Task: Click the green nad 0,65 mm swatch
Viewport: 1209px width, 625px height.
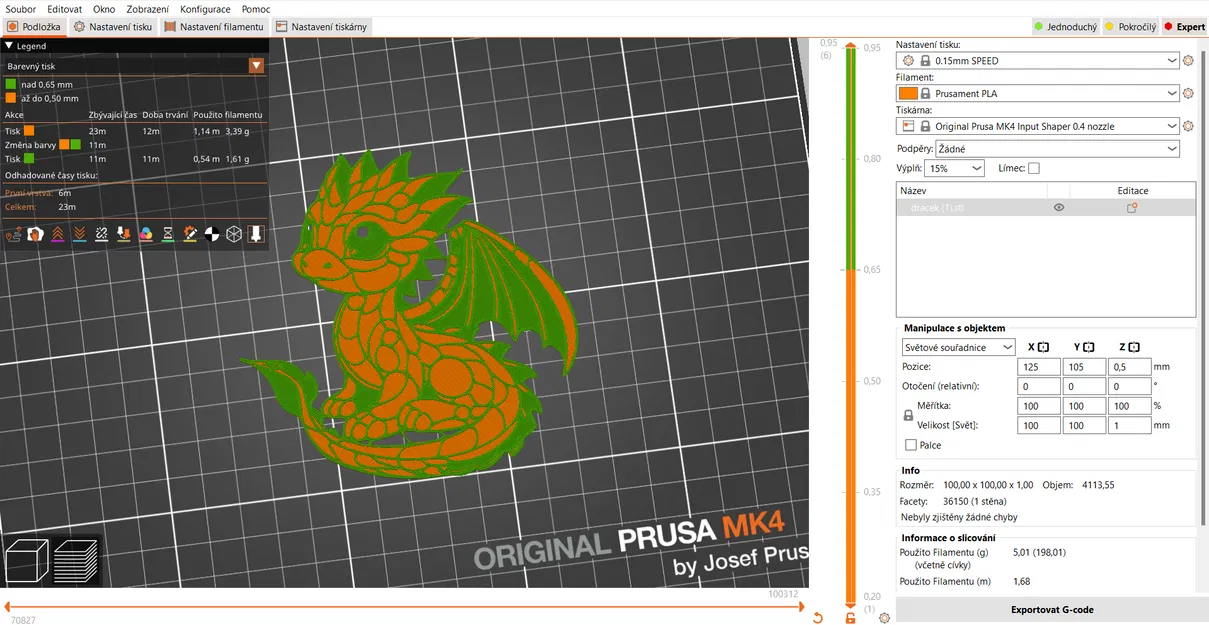Action: pyautogui.click(x=11, y=85)
